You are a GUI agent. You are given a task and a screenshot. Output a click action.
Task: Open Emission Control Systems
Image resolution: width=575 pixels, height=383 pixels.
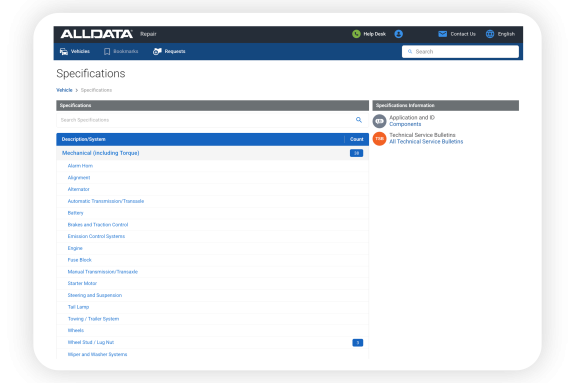(x=96, y=236)
